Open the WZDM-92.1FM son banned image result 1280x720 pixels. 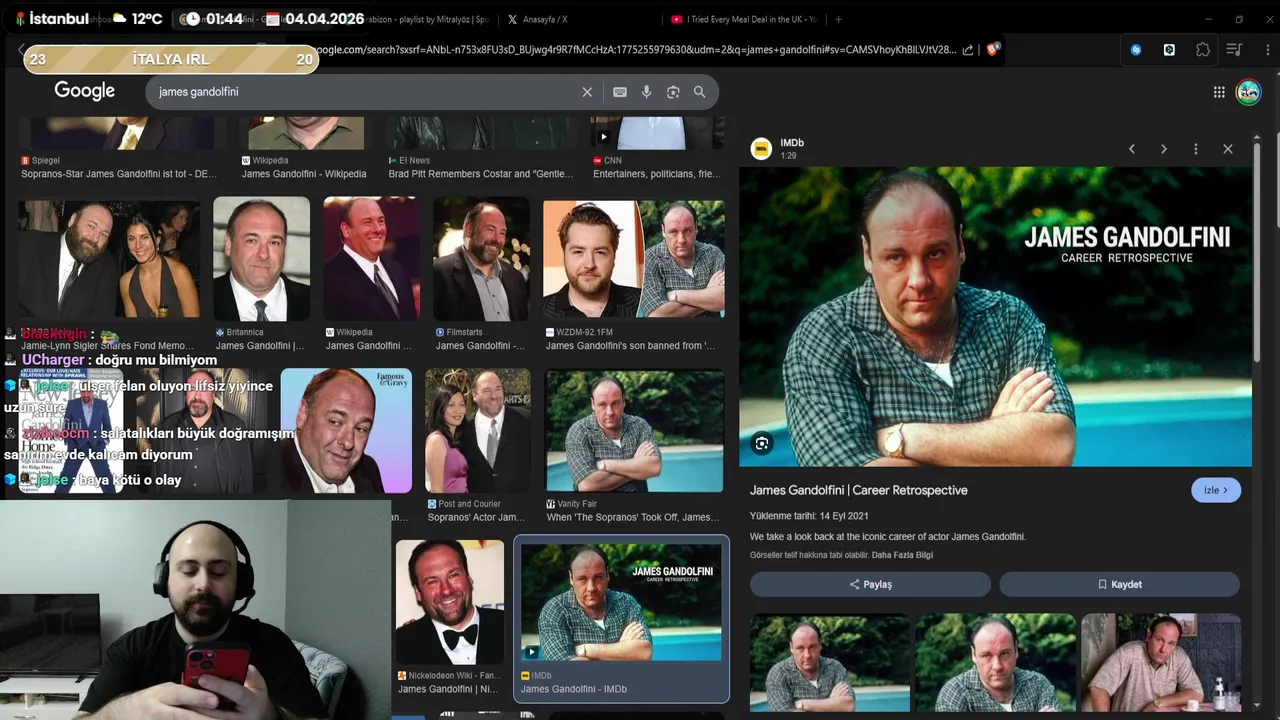(634, 259)
